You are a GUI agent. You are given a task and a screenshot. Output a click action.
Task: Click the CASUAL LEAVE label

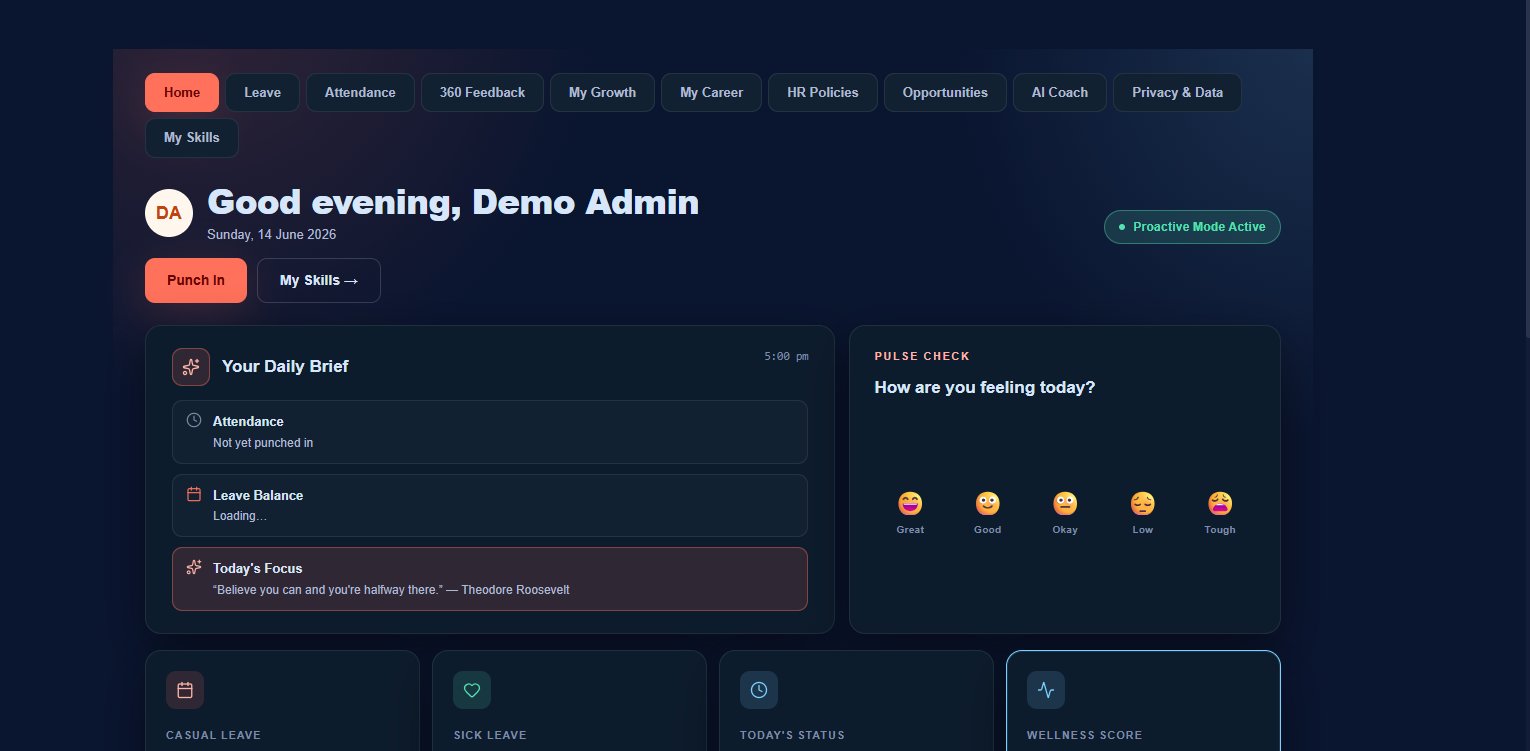coord(213,735)
